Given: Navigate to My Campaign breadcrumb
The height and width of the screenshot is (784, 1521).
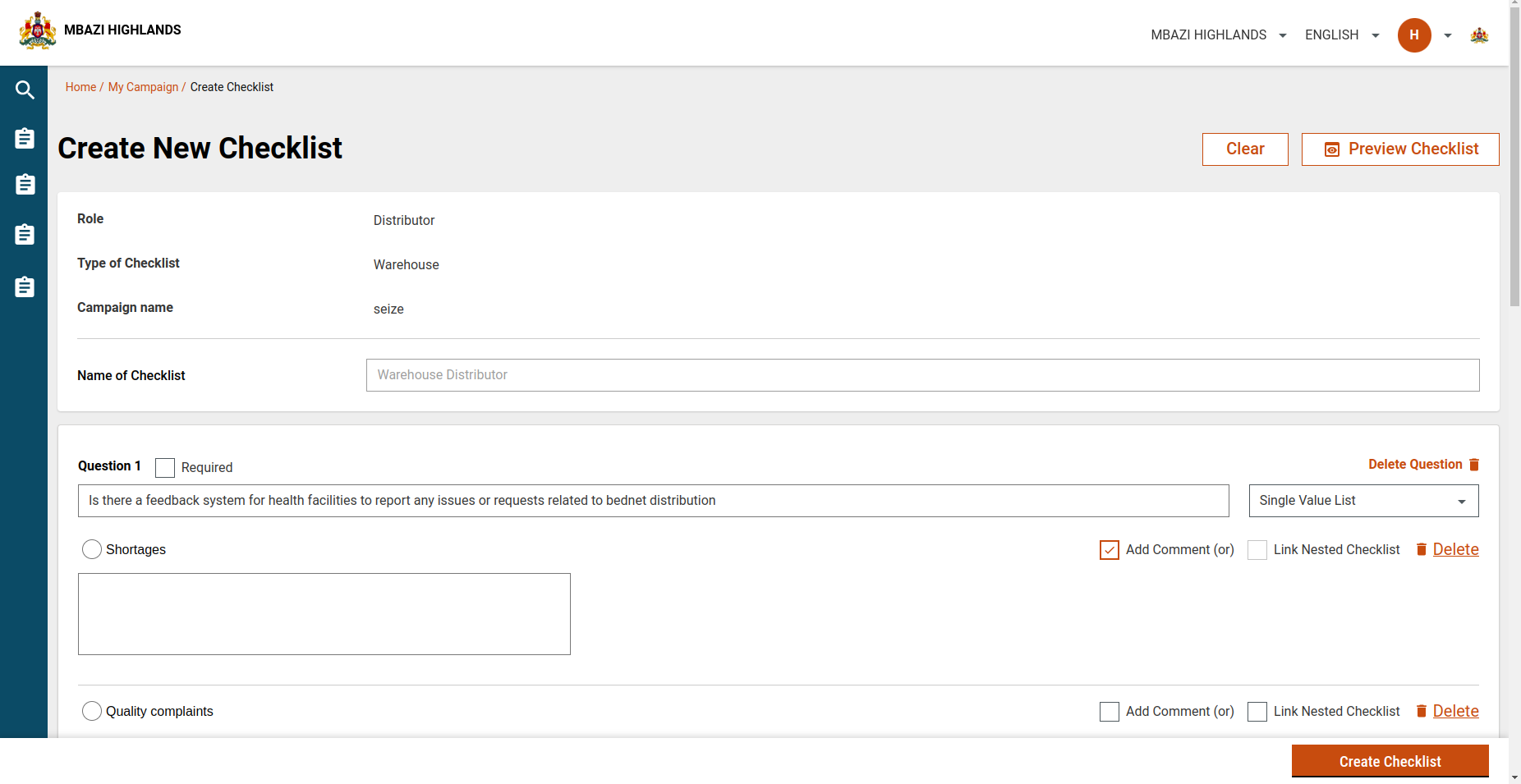Looking at the screenshot, I should (143, 87).
